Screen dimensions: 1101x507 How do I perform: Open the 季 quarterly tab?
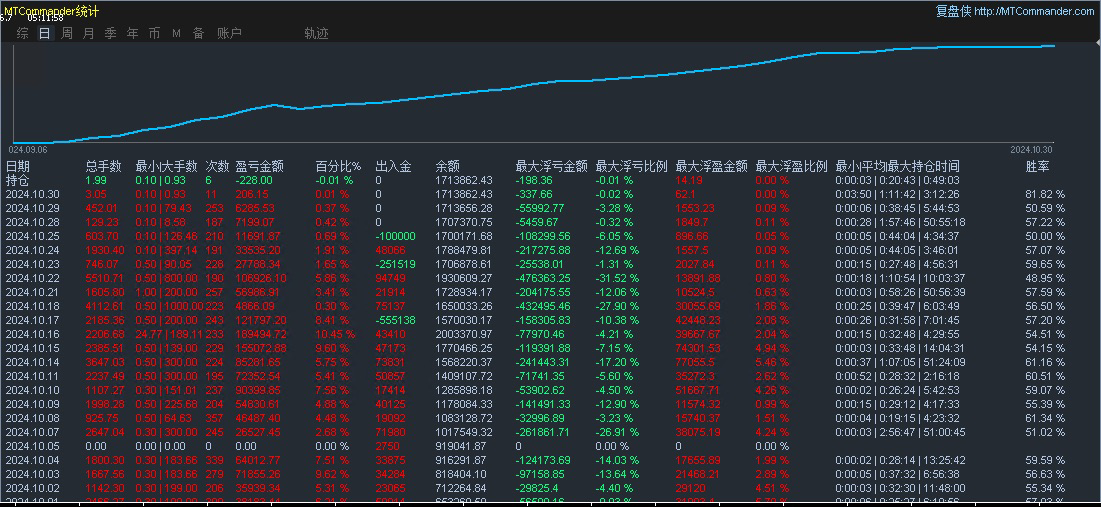point(110,33)
